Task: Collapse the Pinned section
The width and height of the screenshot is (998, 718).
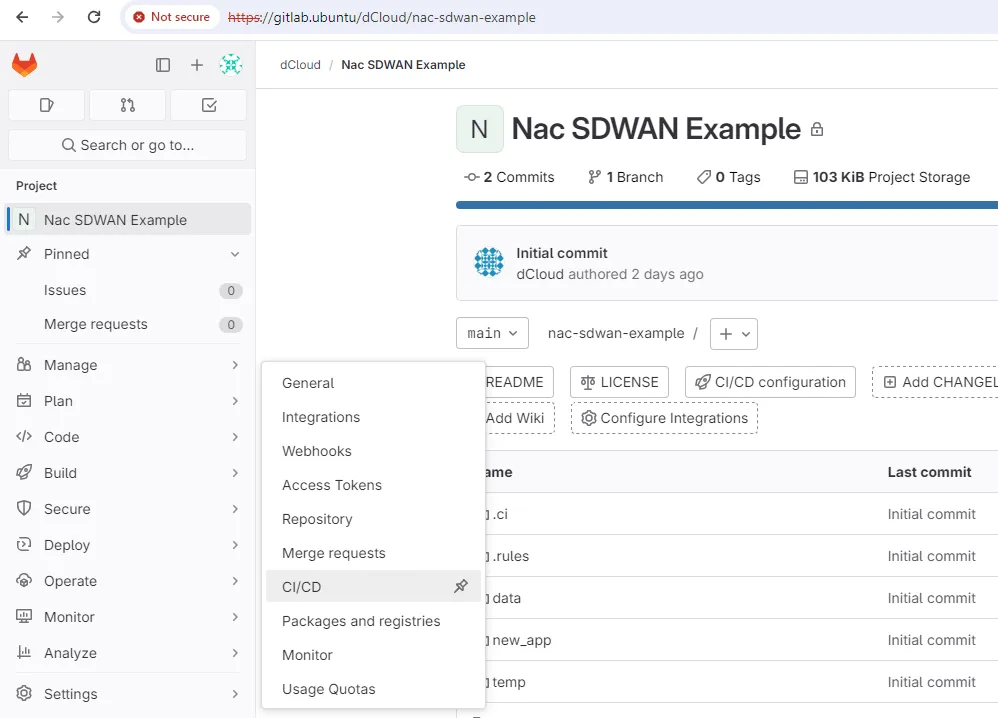Action: [x=235, y=254]
